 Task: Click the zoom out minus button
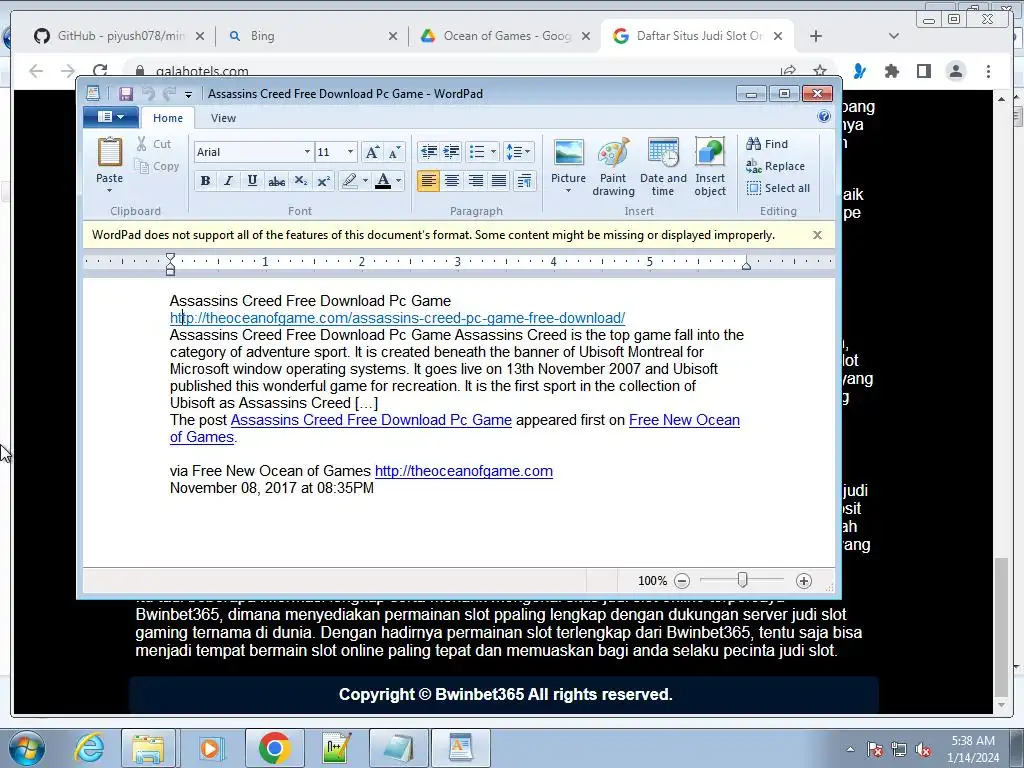click(x=682, y=581)
